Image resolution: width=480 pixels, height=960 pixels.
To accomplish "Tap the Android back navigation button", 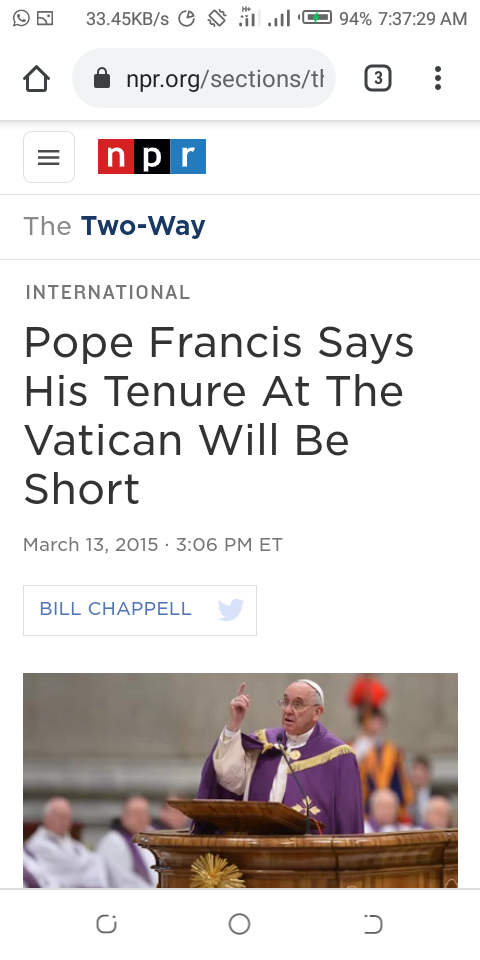I will 372,924.
